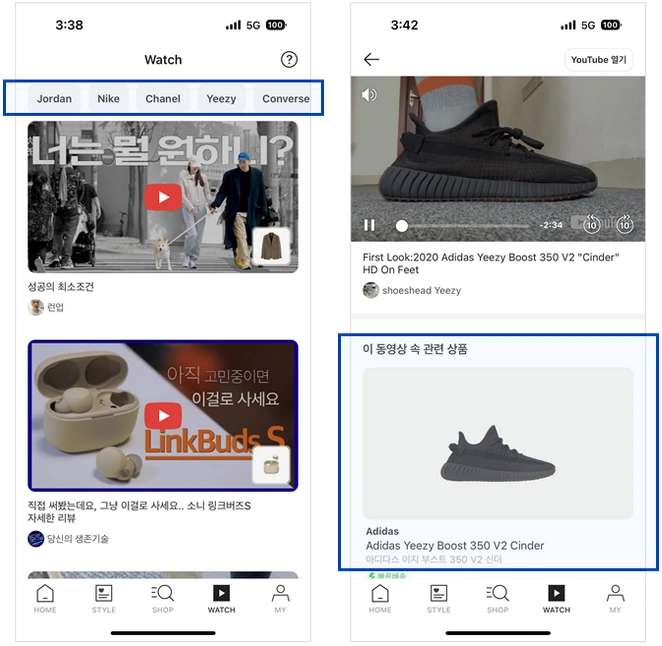662x646 pixels.
Task: Go to WATCH tab in left screen
Action: pyautogui.click(x=221, y=599)
